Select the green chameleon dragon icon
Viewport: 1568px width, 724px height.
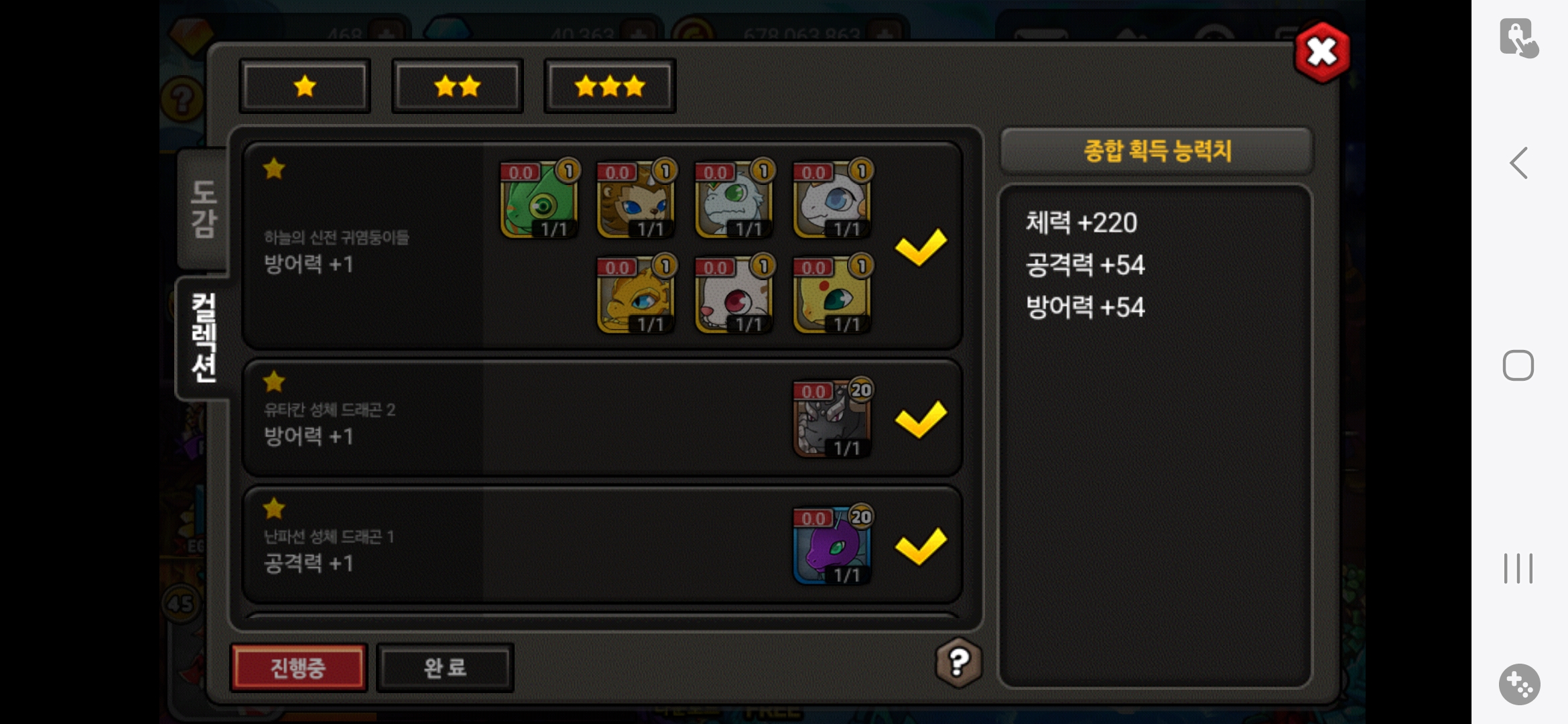click(539, 199)
